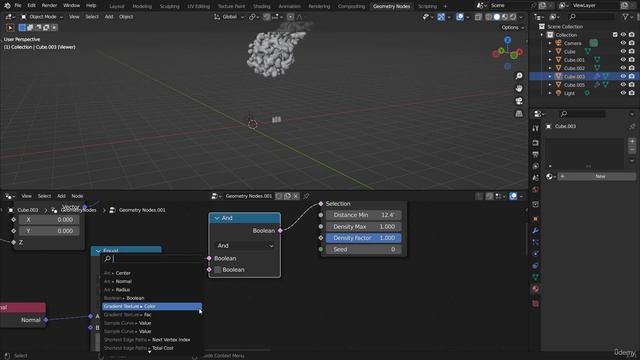Open Object Mode dropdown
This screenshot has height=360, width=640.
[42, 17]
